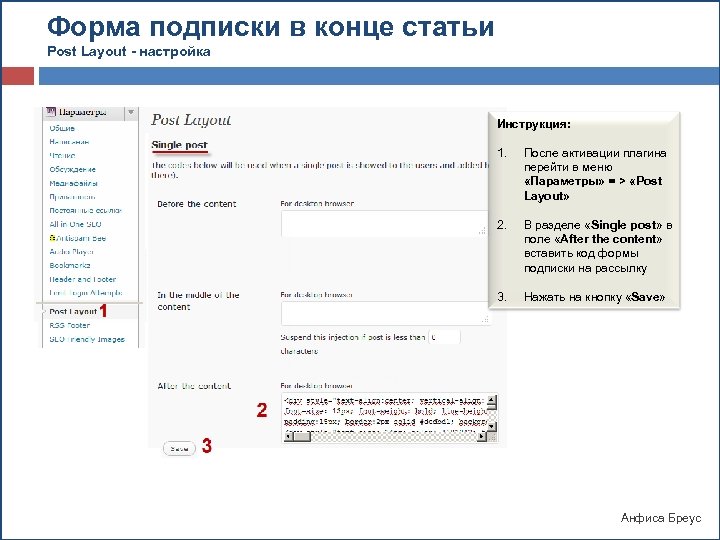
Task: Click the 'Single post' section heading
Action: [x=180, y=145]
